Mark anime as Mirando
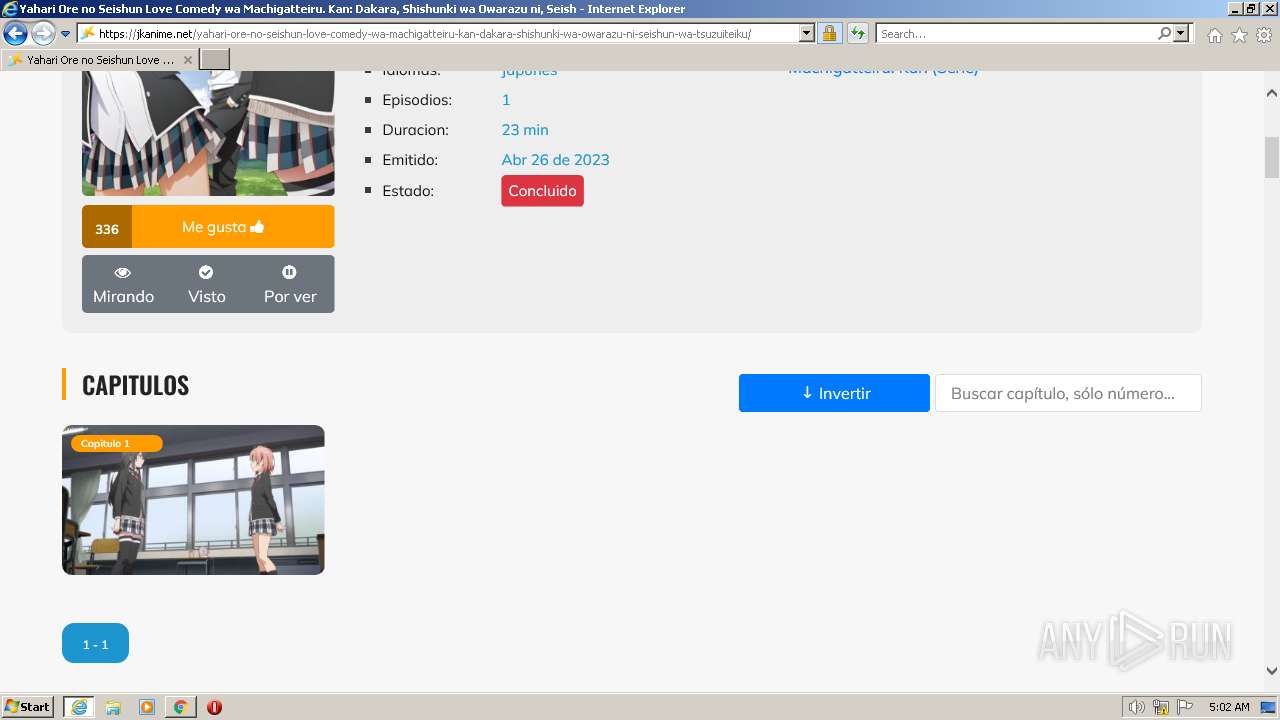 tap(123, 285)
